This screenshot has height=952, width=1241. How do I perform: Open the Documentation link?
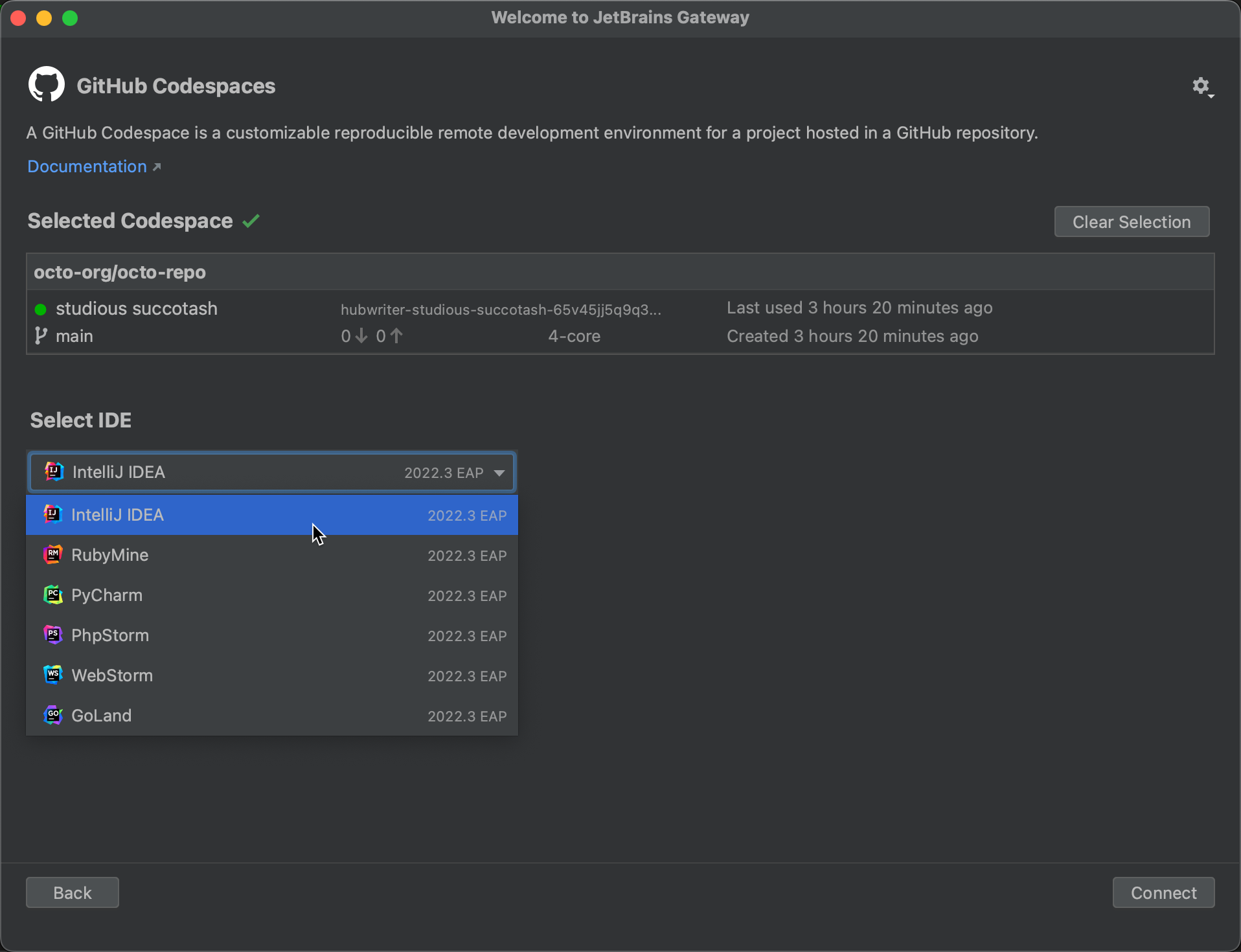87,166
